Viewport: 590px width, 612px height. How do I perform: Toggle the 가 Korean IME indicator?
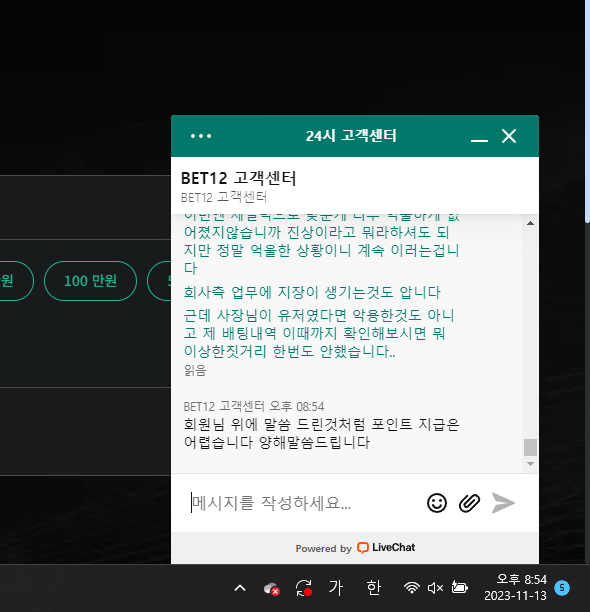pyautogui.click(x=336, y=587)
